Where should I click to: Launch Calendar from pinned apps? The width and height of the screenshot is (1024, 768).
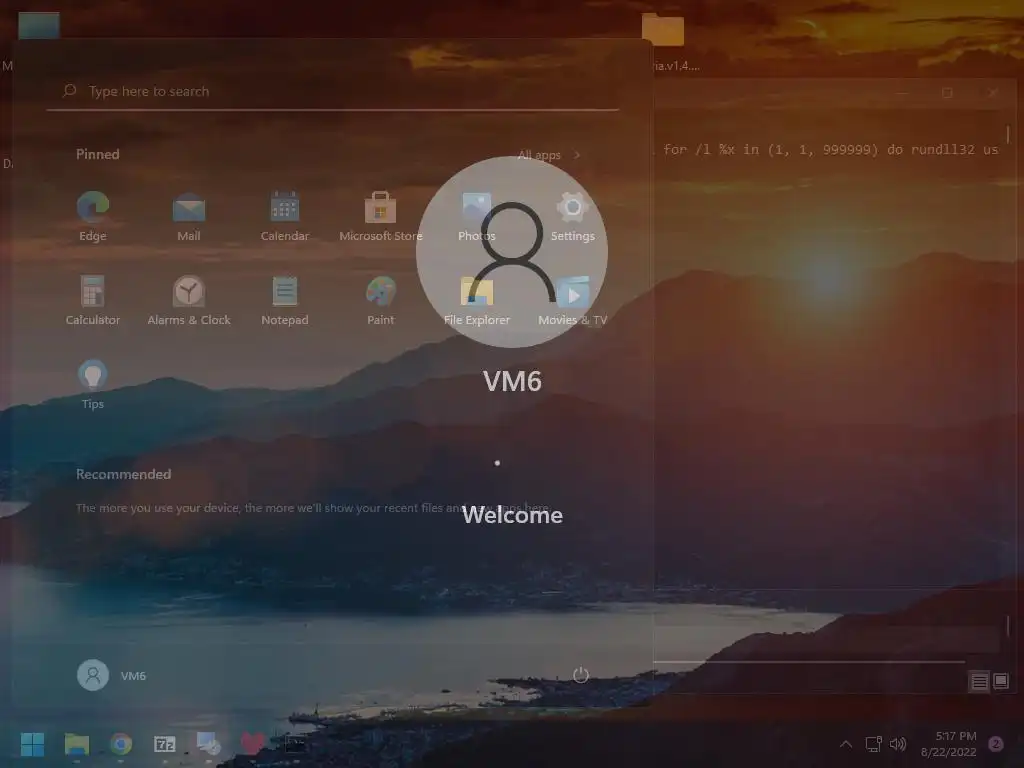285,217
